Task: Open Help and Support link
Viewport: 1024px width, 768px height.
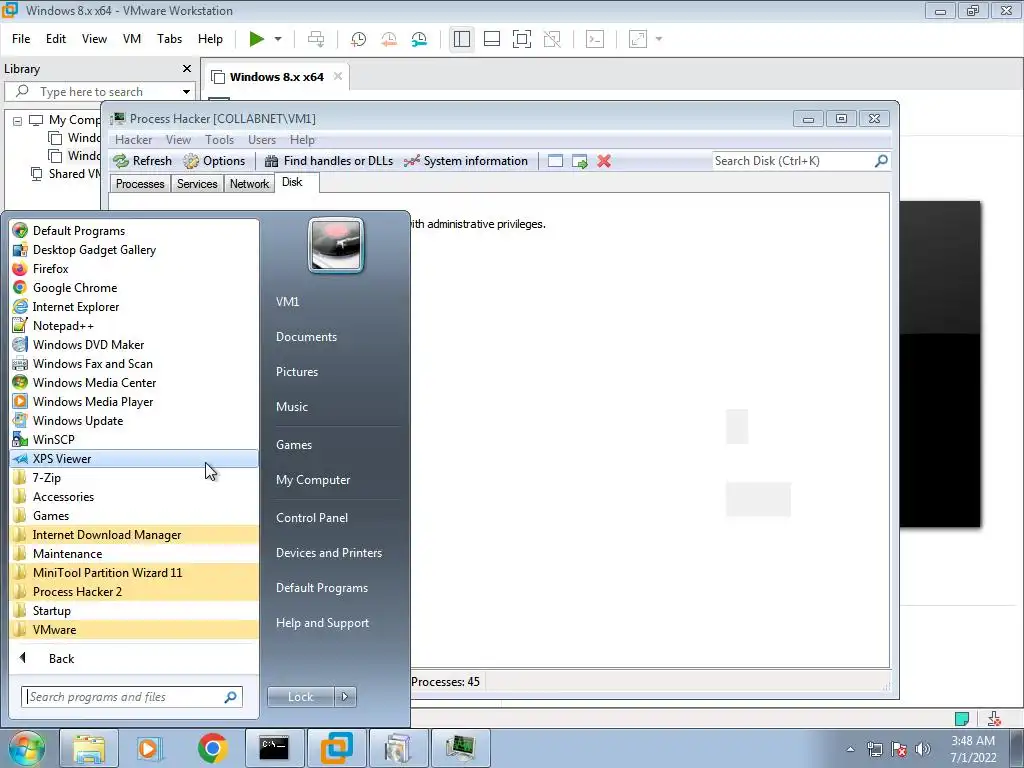Action: 322,623
